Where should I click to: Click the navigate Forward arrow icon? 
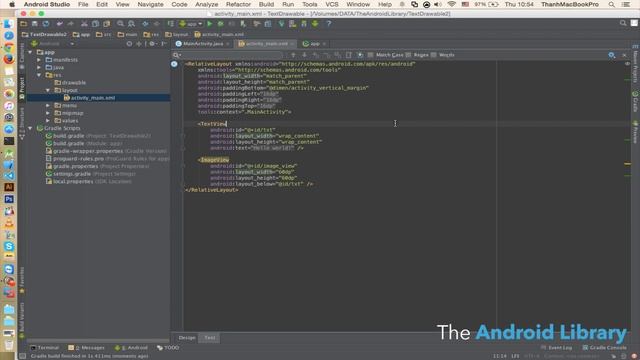click(157, 24)
